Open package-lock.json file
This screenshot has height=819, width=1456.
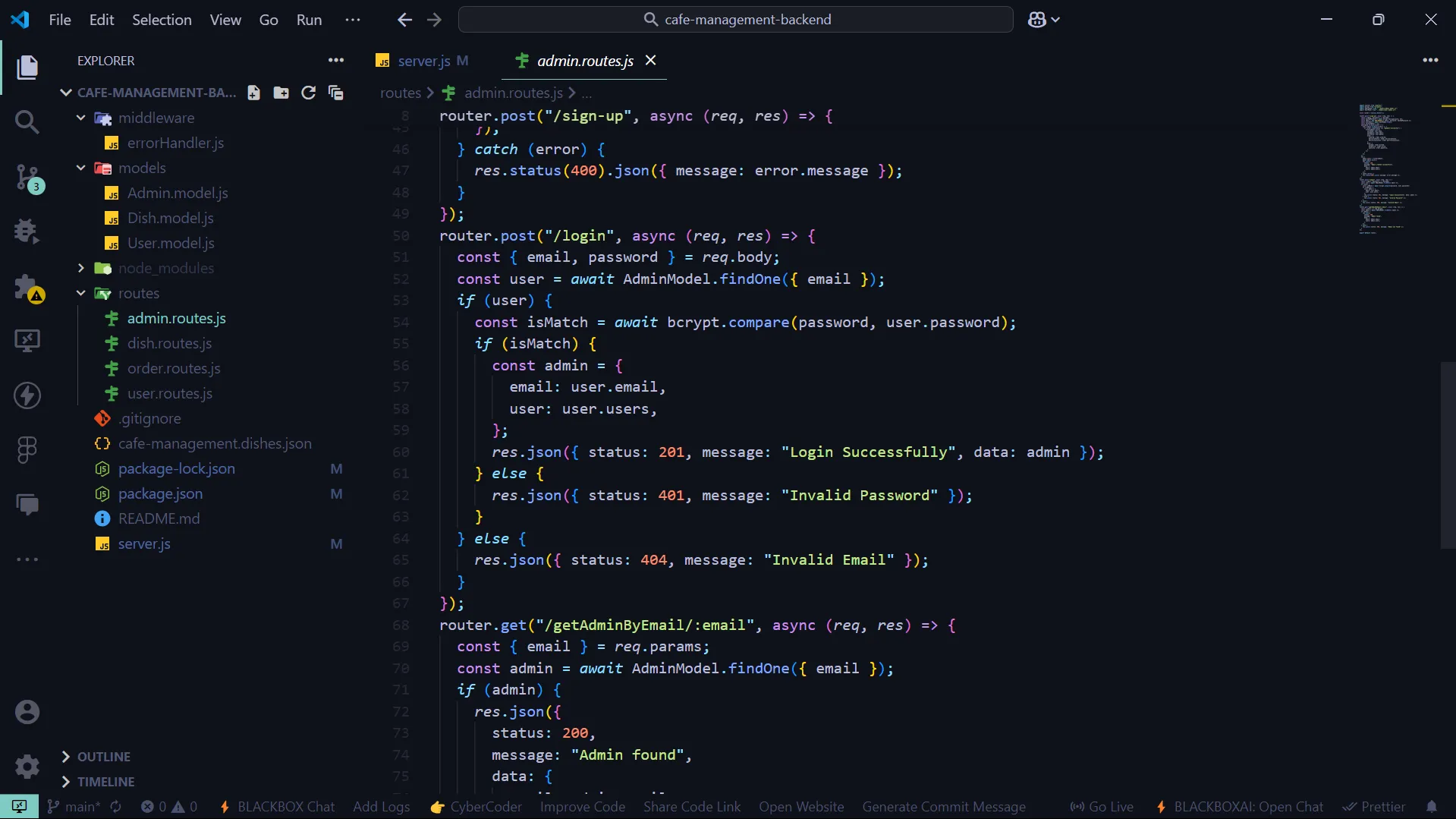point(176,468)
